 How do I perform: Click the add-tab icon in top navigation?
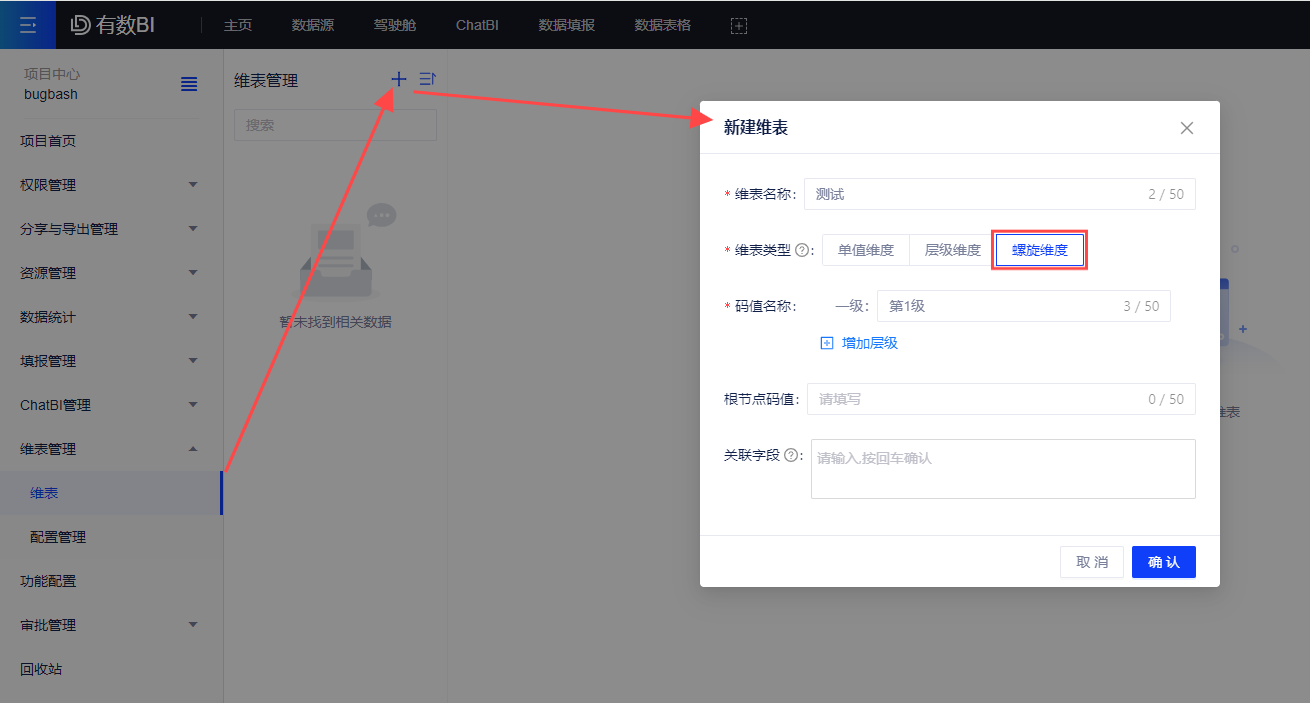click(x=739, y=25)
